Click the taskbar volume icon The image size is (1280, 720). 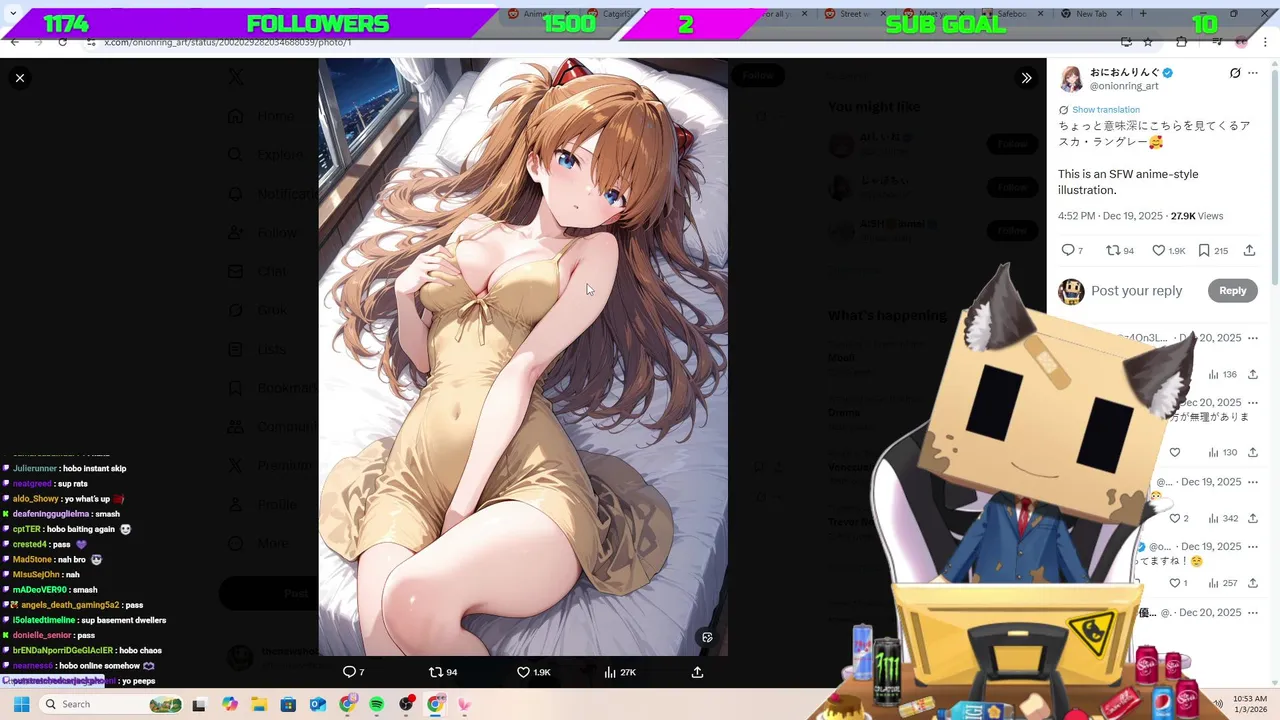coord(1219,704)
